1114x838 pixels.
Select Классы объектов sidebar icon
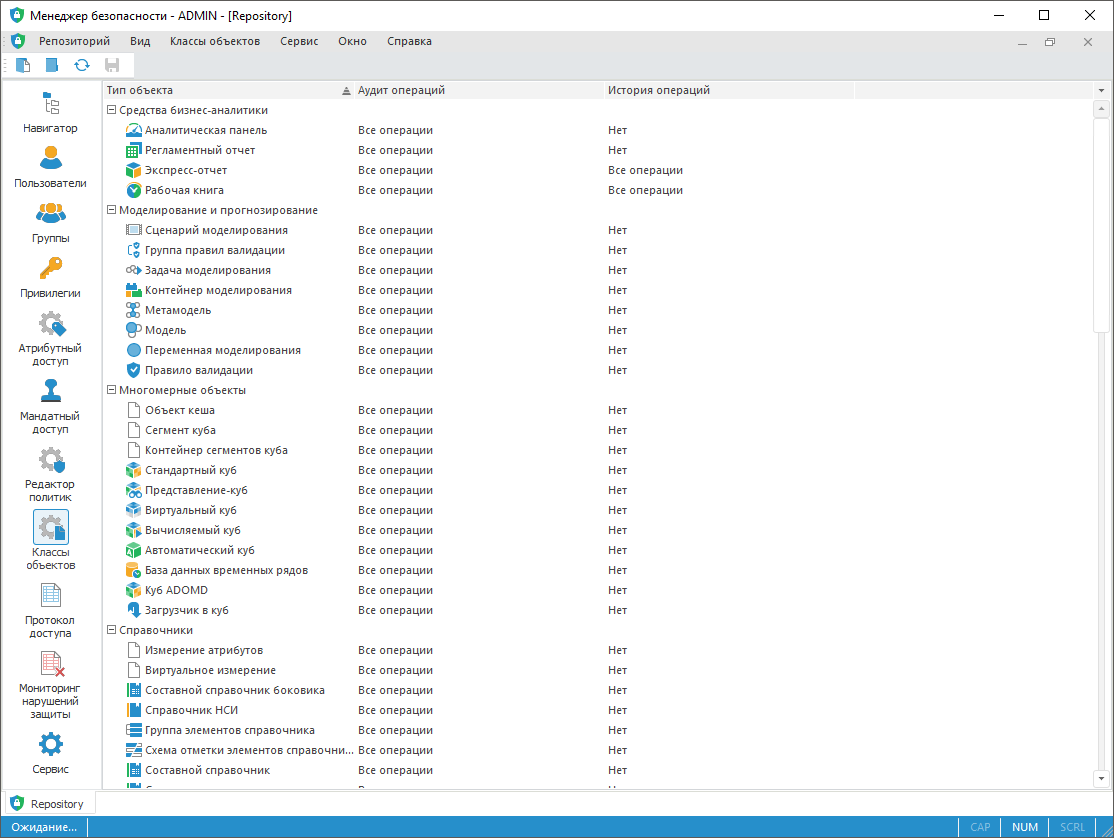point(50,528)
